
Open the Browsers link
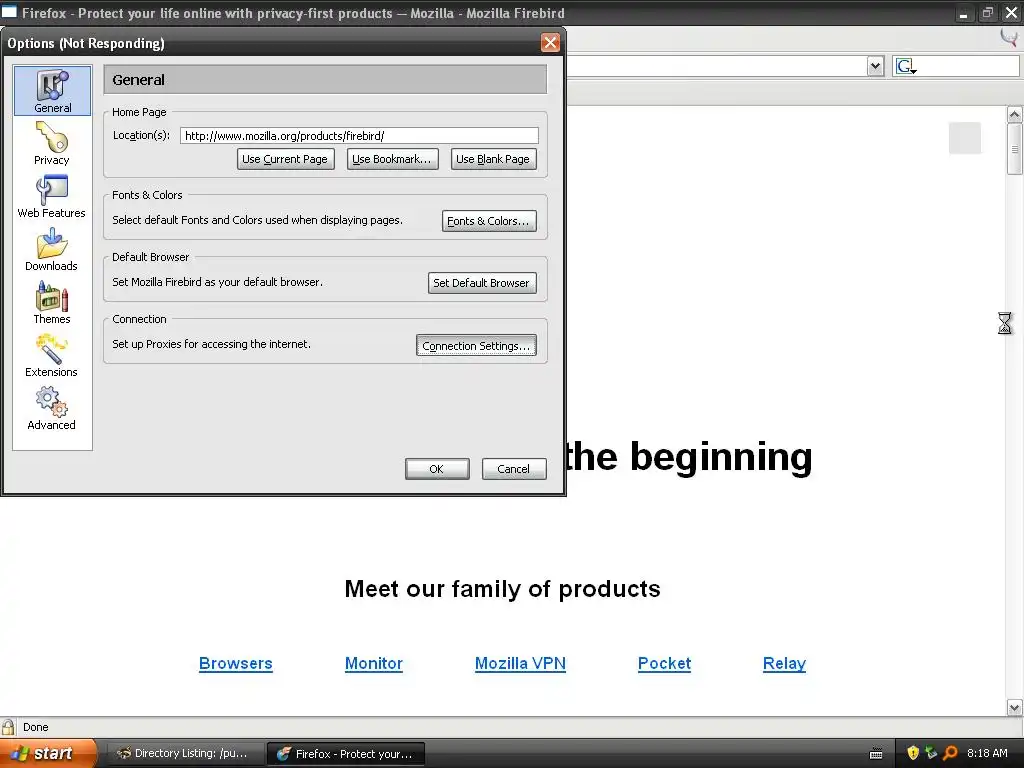tap(236, 664)
